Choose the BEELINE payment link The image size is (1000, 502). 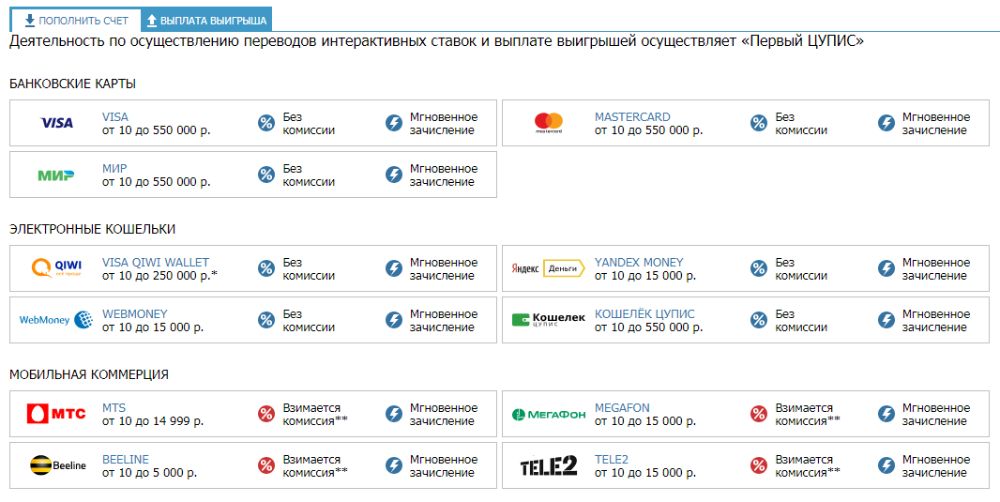pyautogui.click(x=125, y=460)
